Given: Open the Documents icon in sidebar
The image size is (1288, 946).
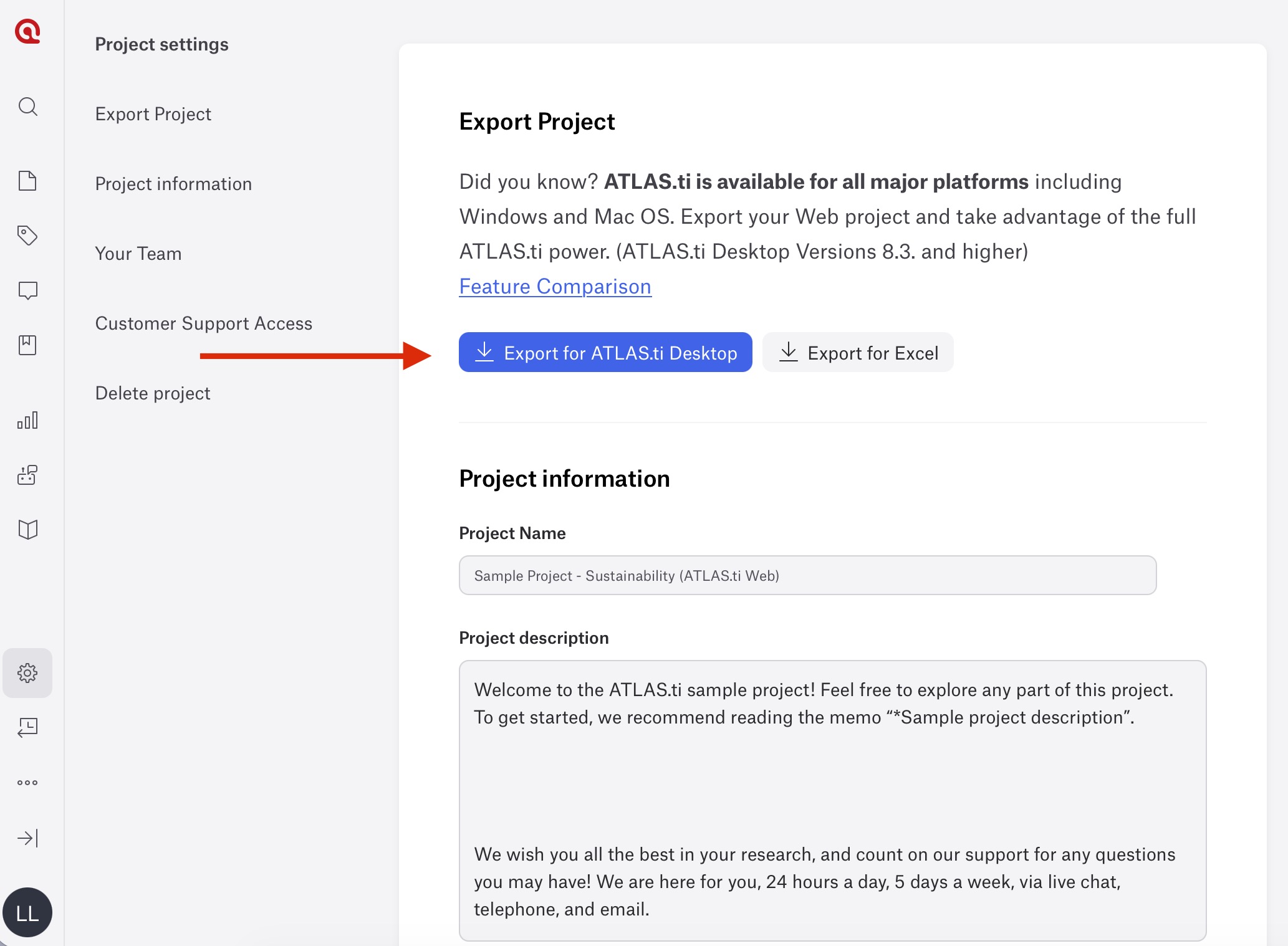Looking at the screenshot, I should [x=27, y=181].
